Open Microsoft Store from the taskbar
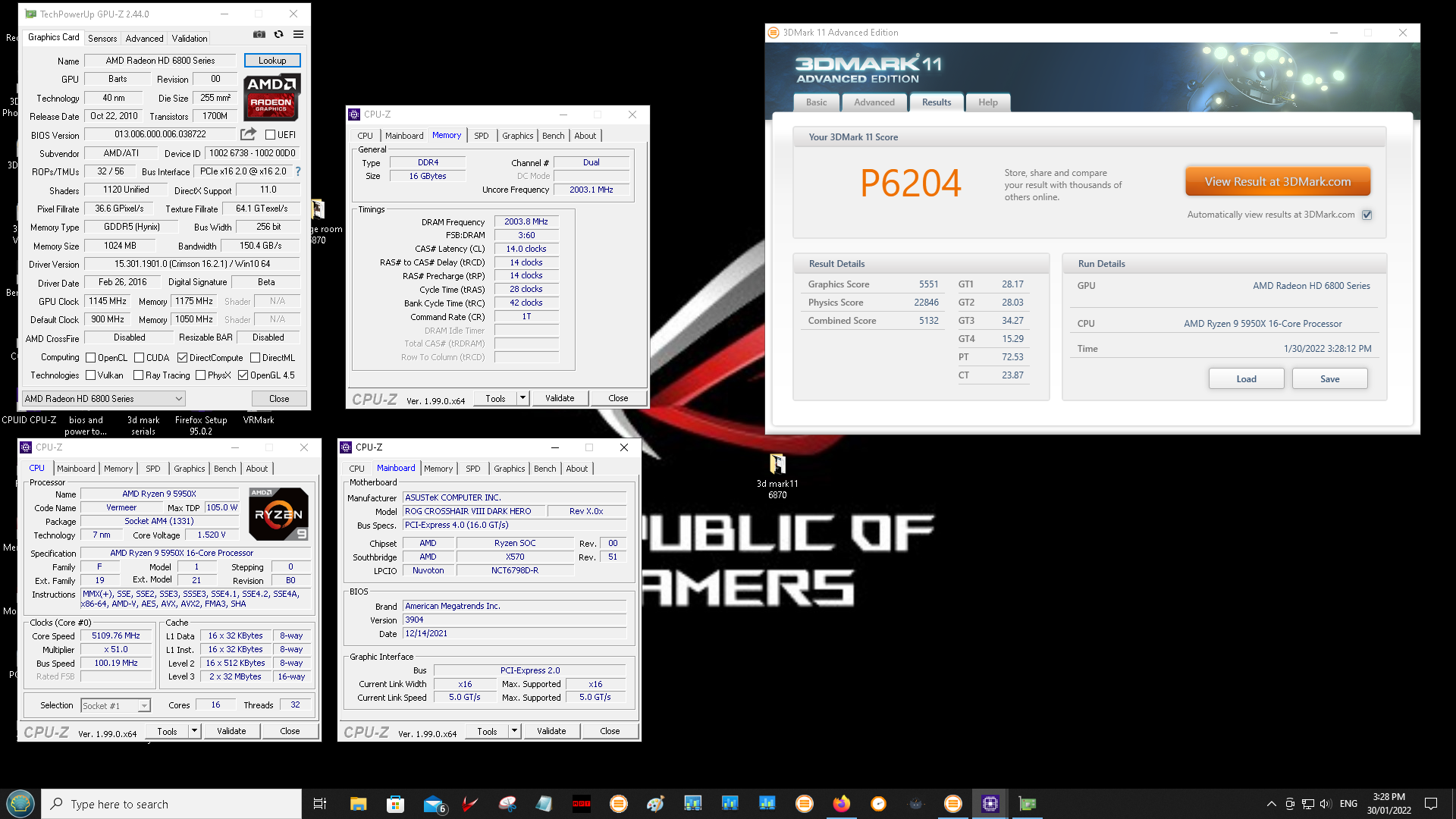This screenshot has width=1456, height=819. [395, 804]
